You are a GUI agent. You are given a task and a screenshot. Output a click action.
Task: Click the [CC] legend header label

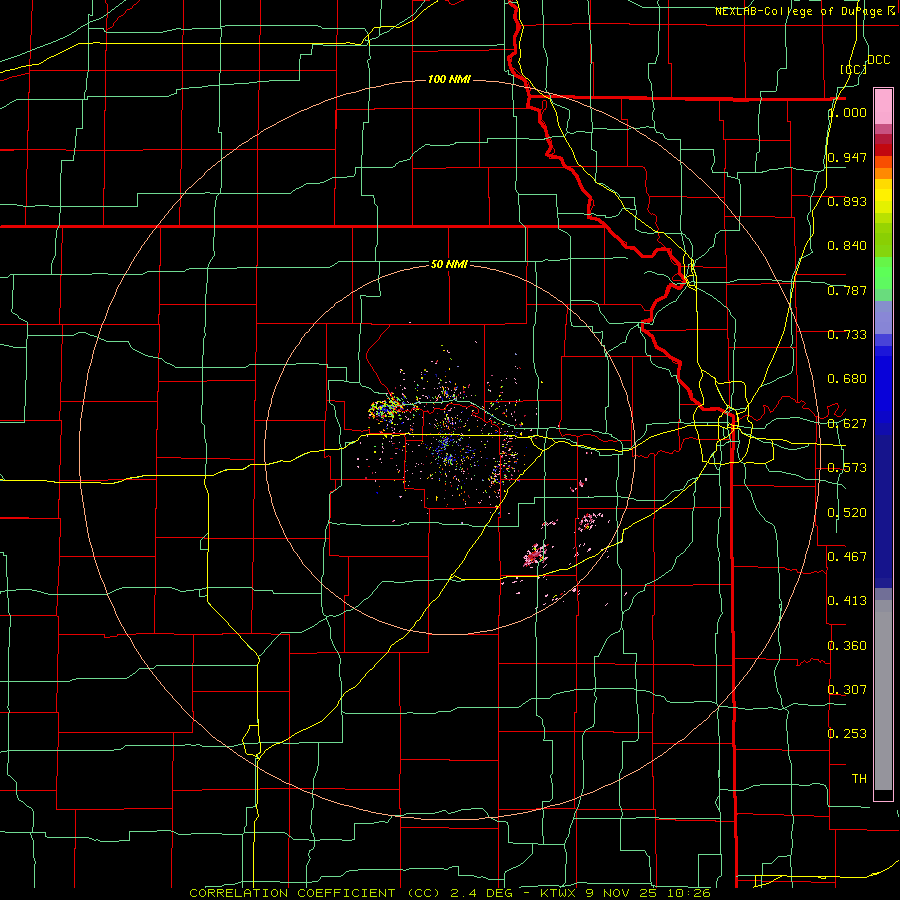(x=853, y=69)
